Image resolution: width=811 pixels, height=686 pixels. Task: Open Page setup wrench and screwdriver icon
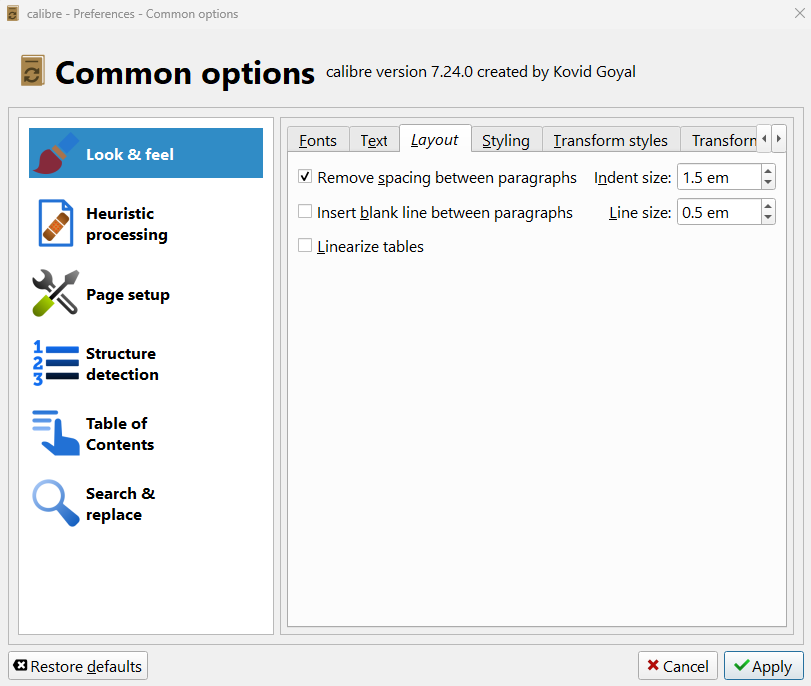click(x=56, y=293)
